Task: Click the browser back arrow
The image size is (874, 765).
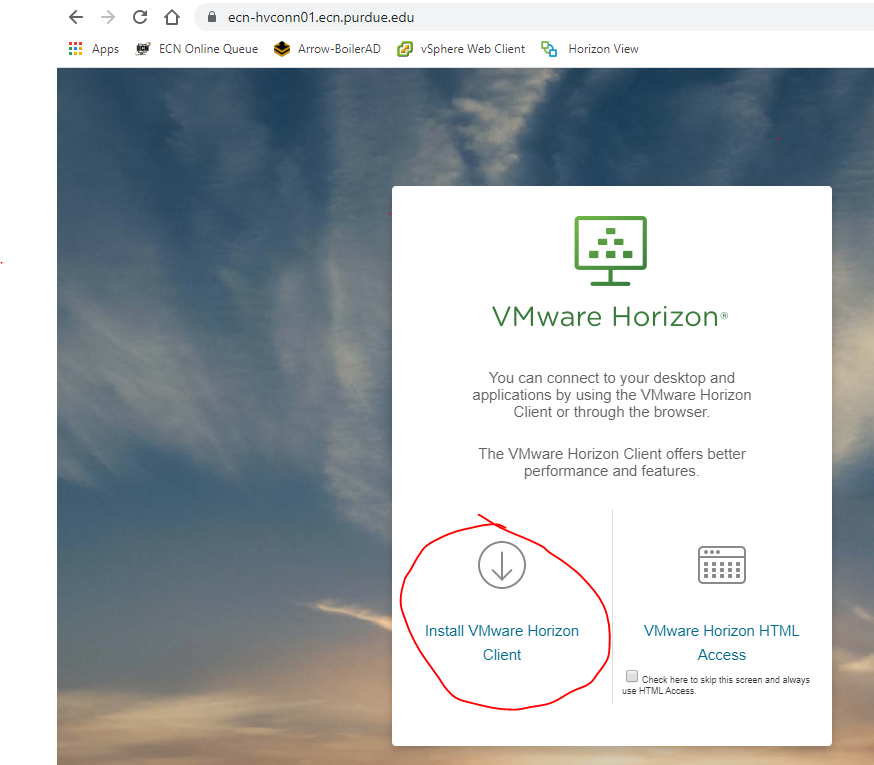Action: (x=76, y=17)
